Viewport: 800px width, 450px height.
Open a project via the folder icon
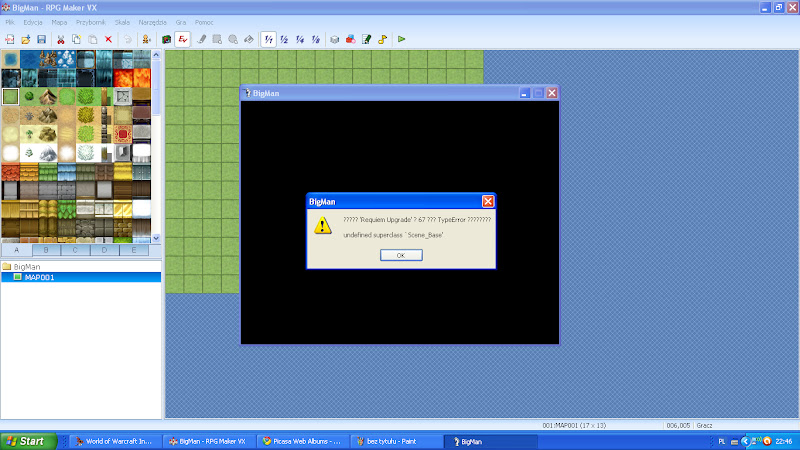coord(26,39)
